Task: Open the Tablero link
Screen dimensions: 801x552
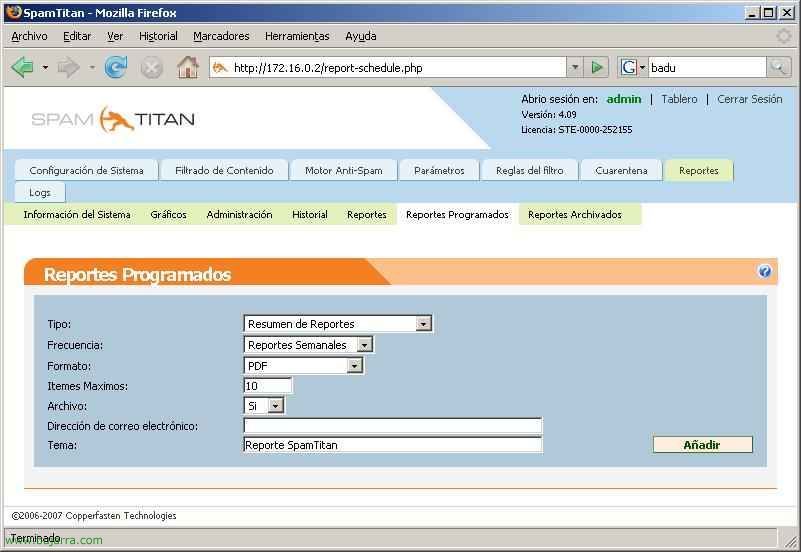Action: pyautogui.click(x=679, y=99)
